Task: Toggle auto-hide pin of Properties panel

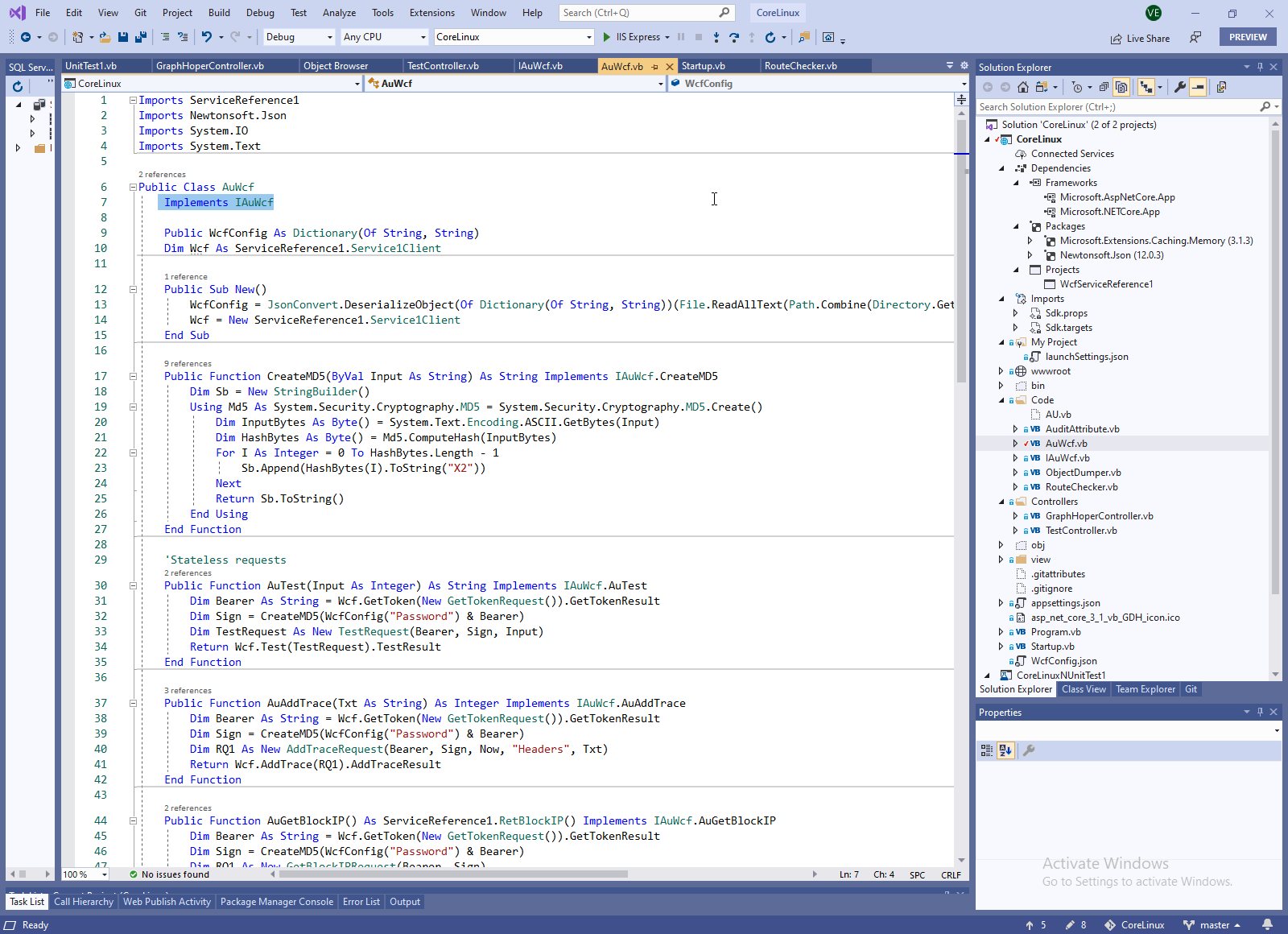Action: (1261, 712)
